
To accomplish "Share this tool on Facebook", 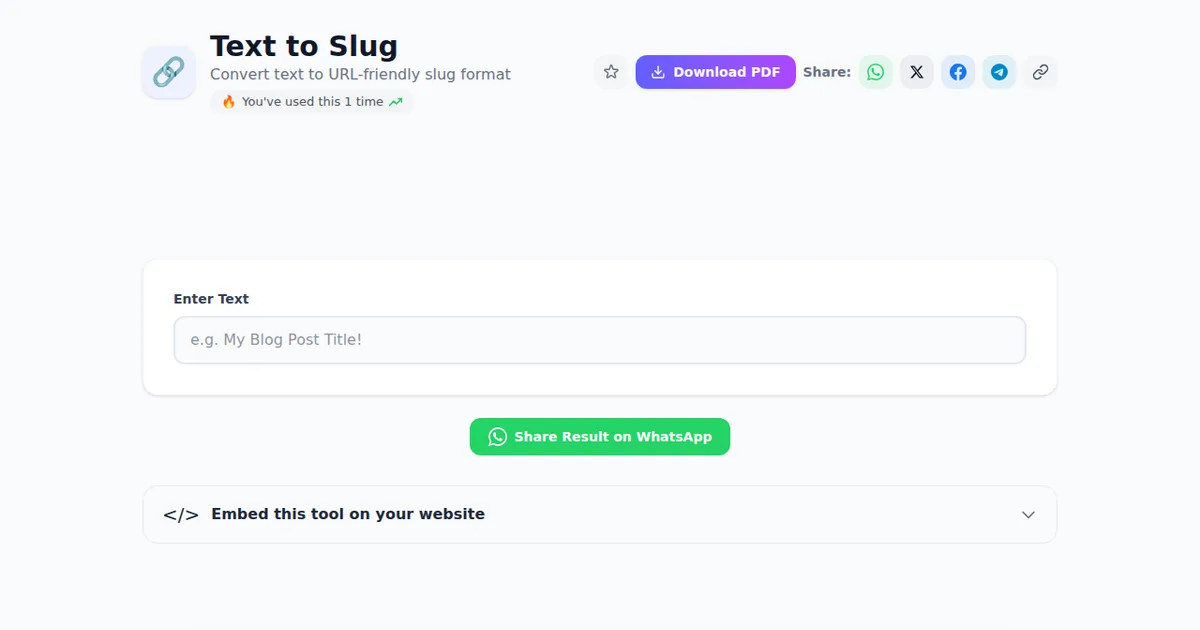I will coord(958,72).
